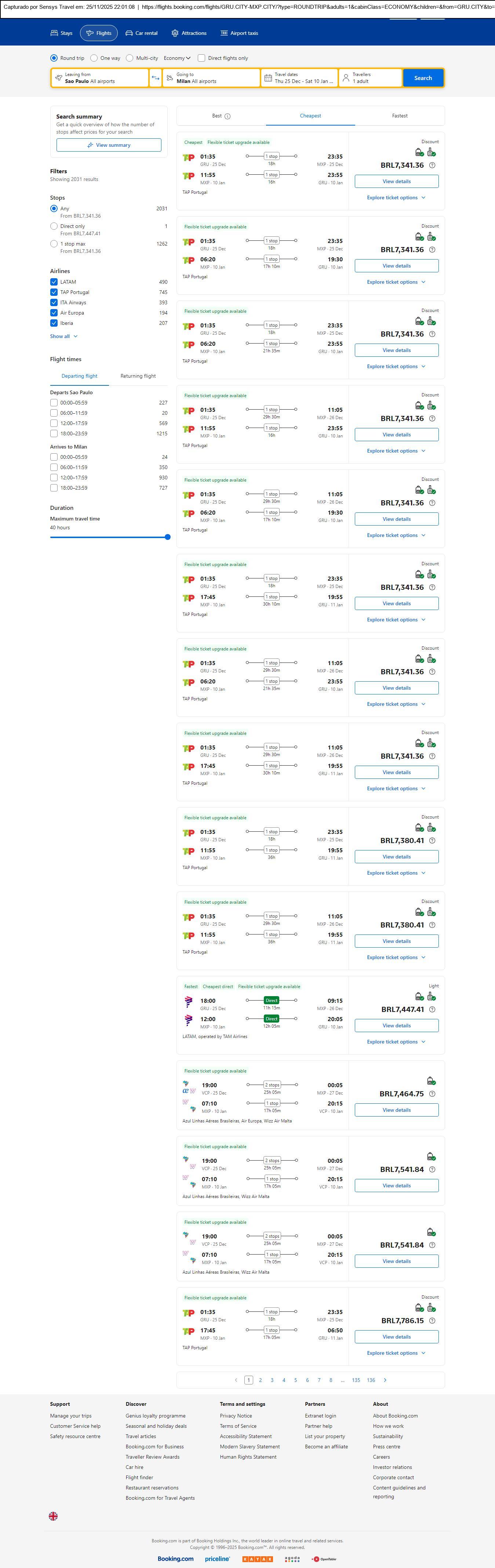Uncheck the ITA Airways airline filter

(54, 302)
